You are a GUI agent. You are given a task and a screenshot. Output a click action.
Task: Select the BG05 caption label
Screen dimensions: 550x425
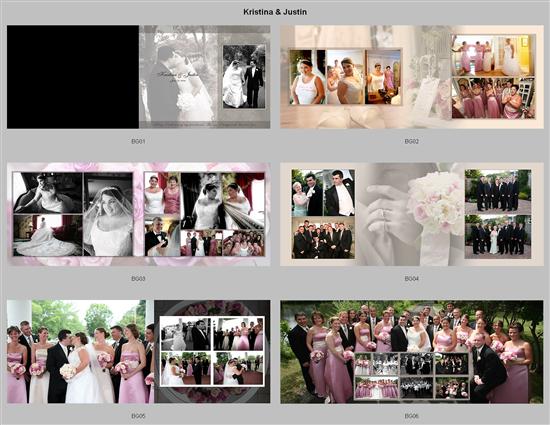(138, 416)
